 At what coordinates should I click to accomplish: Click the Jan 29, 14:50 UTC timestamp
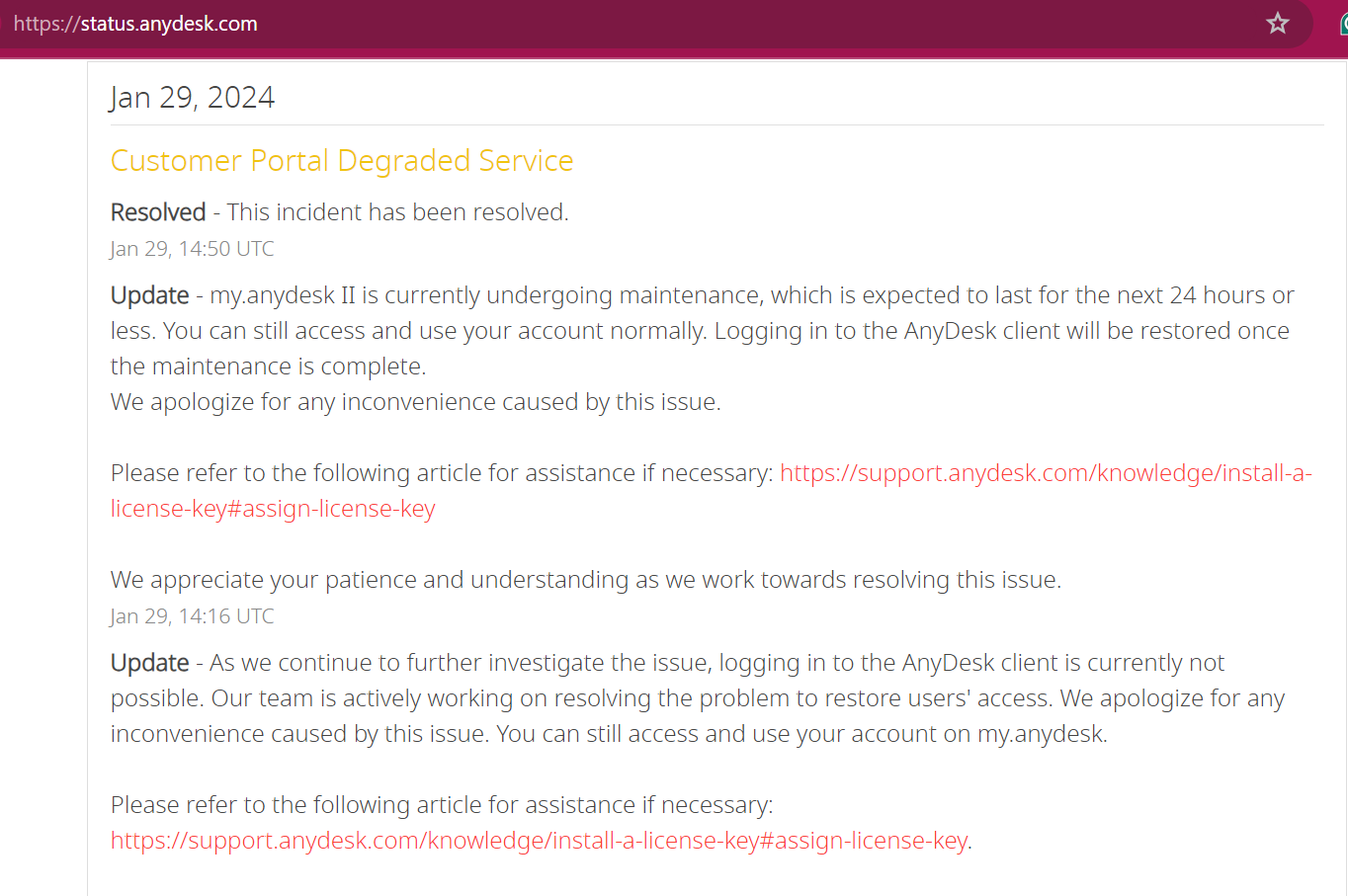click(x=192, y=248)
